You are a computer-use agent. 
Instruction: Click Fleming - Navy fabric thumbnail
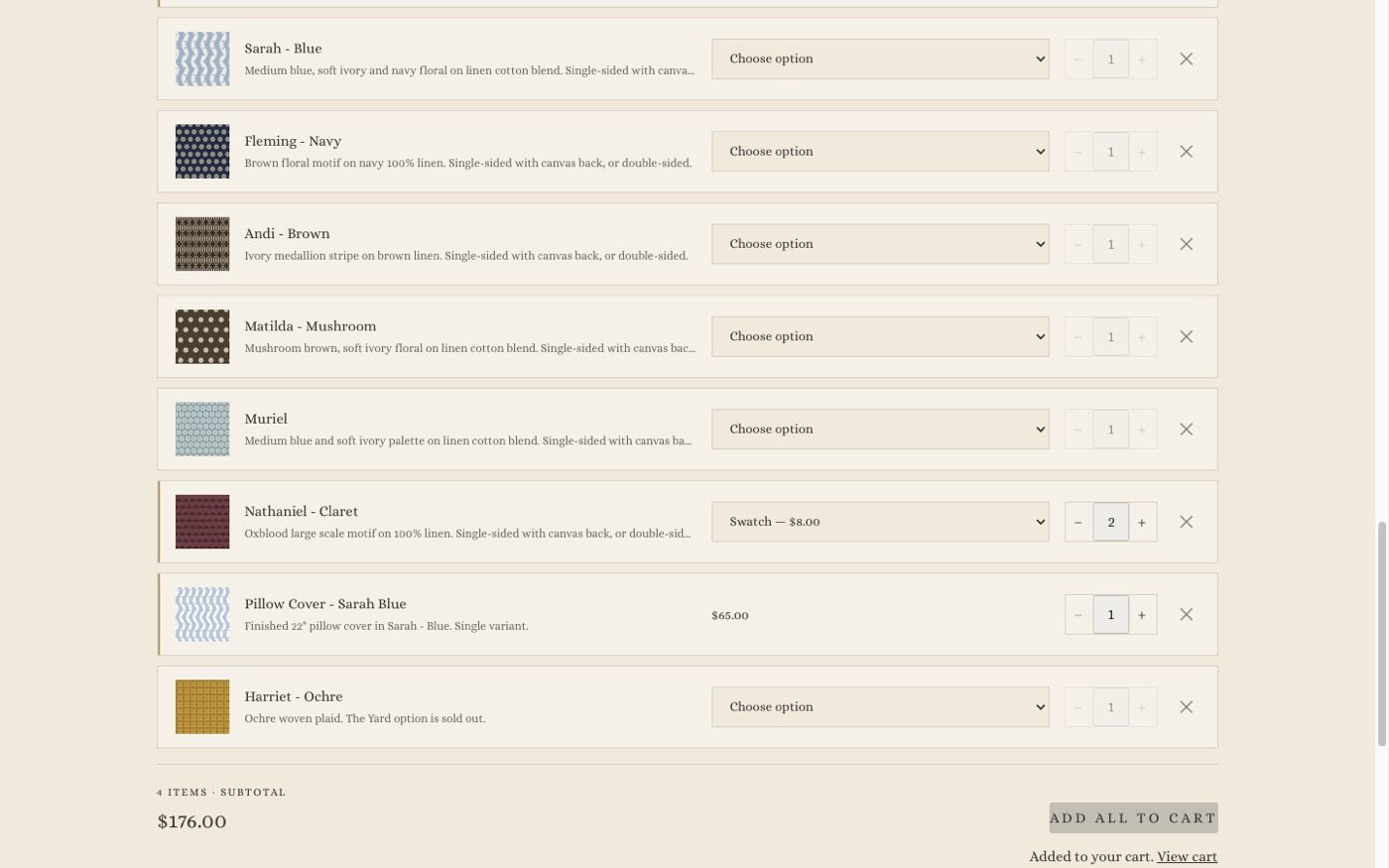click(x=202, y=152)
